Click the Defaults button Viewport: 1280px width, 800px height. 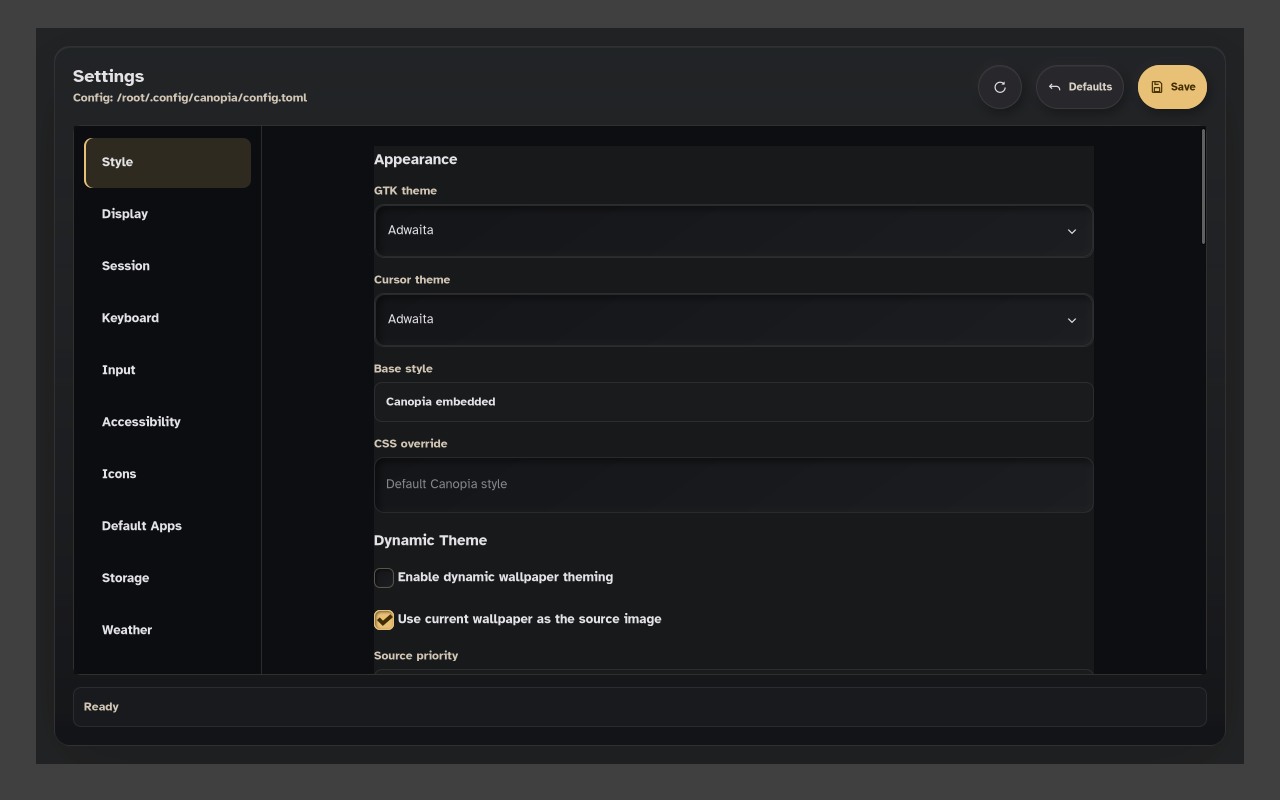pos(1080,87)
